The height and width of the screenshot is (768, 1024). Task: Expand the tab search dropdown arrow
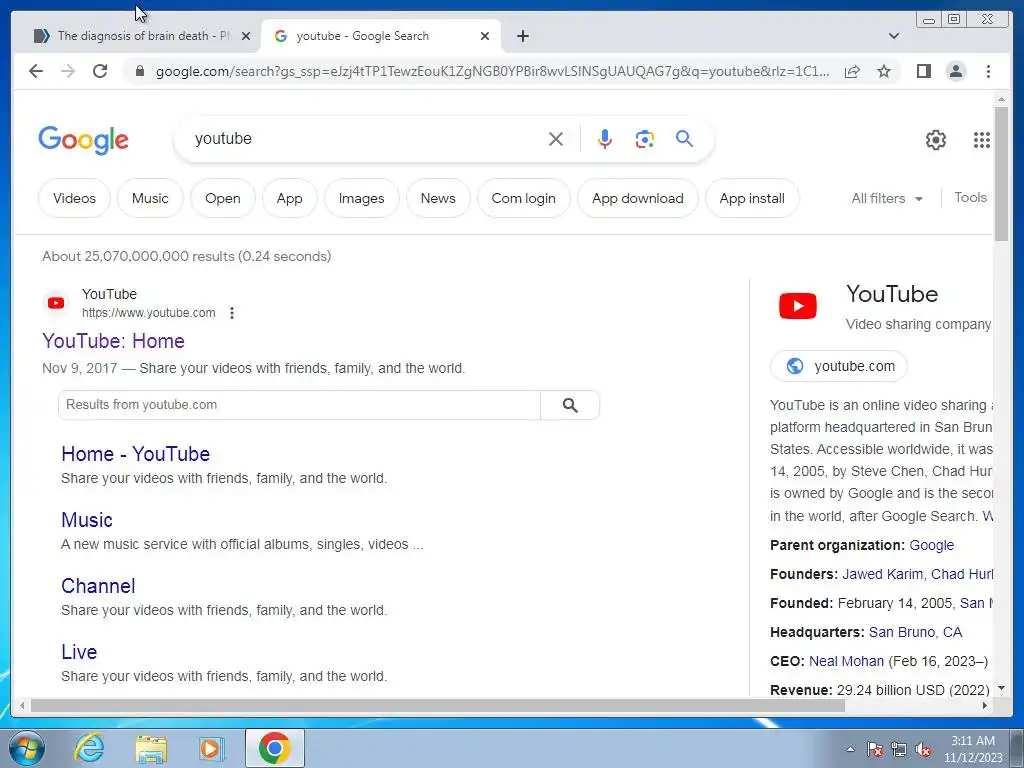pos(894,36)
